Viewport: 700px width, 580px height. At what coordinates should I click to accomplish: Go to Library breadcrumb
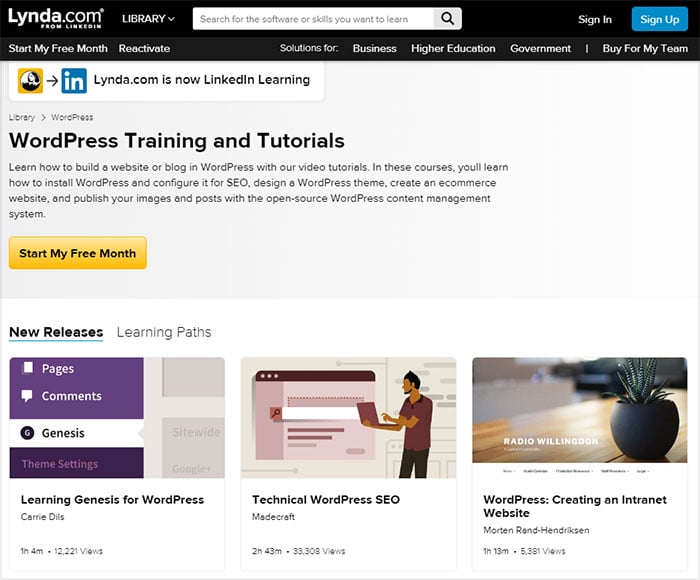tap(22, 117)
